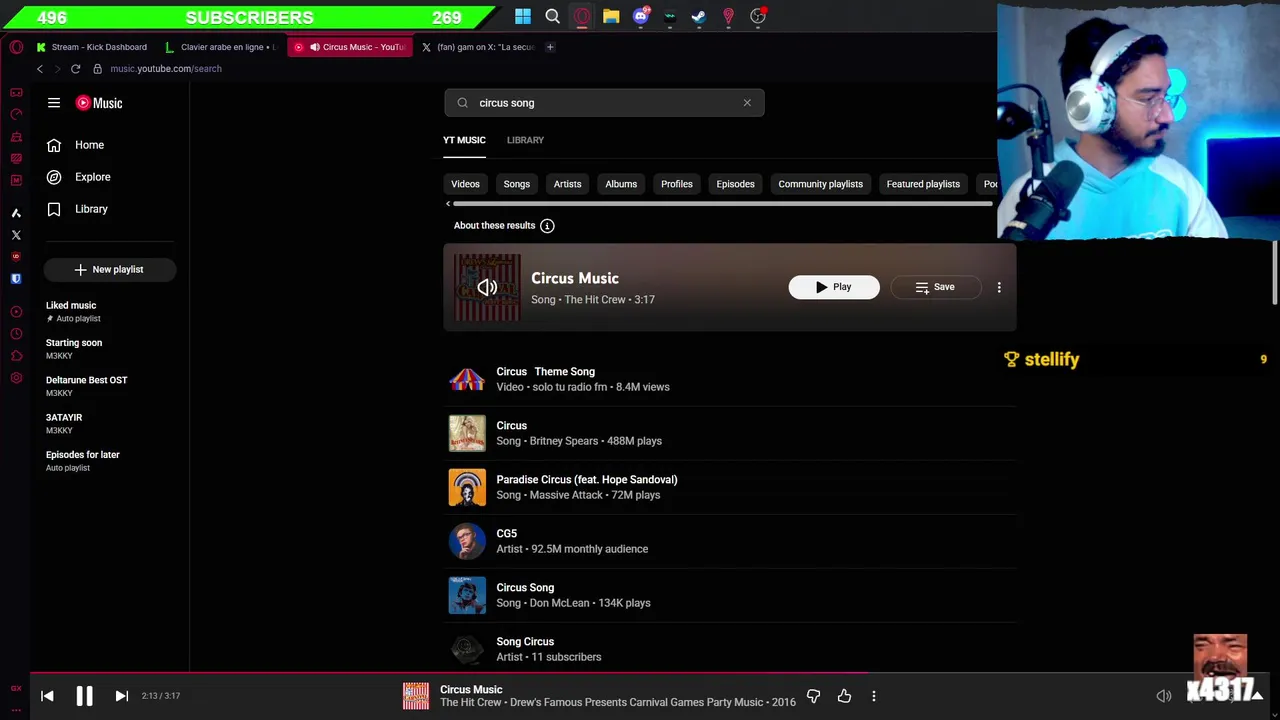1280x720 pixels.
Task: Open Windows taskbar search
Action: pos(552,16)
